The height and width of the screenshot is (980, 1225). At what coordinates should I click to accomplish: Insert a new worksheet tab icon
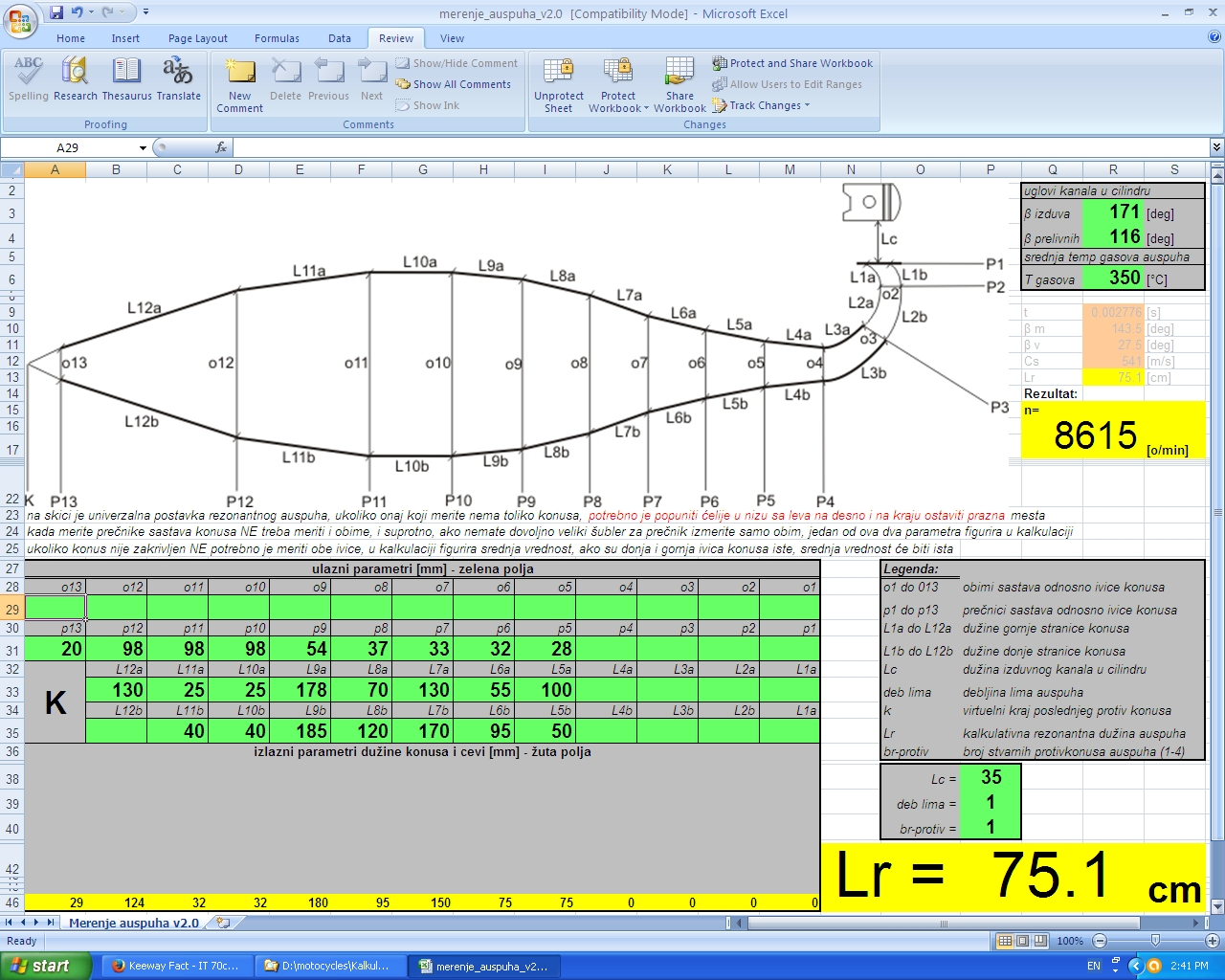click(223, 923)
